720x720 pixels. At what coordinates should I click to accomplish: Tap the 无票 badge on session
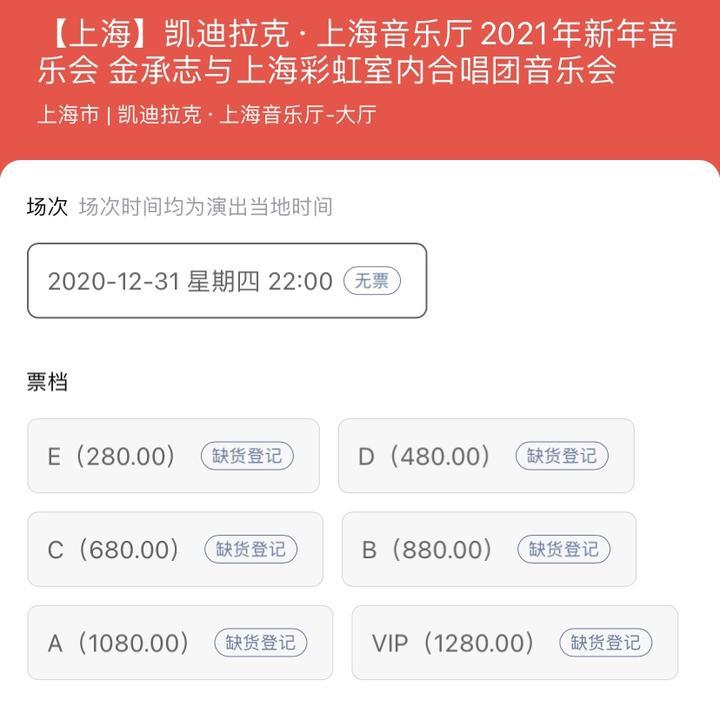[x=372, y=281]
